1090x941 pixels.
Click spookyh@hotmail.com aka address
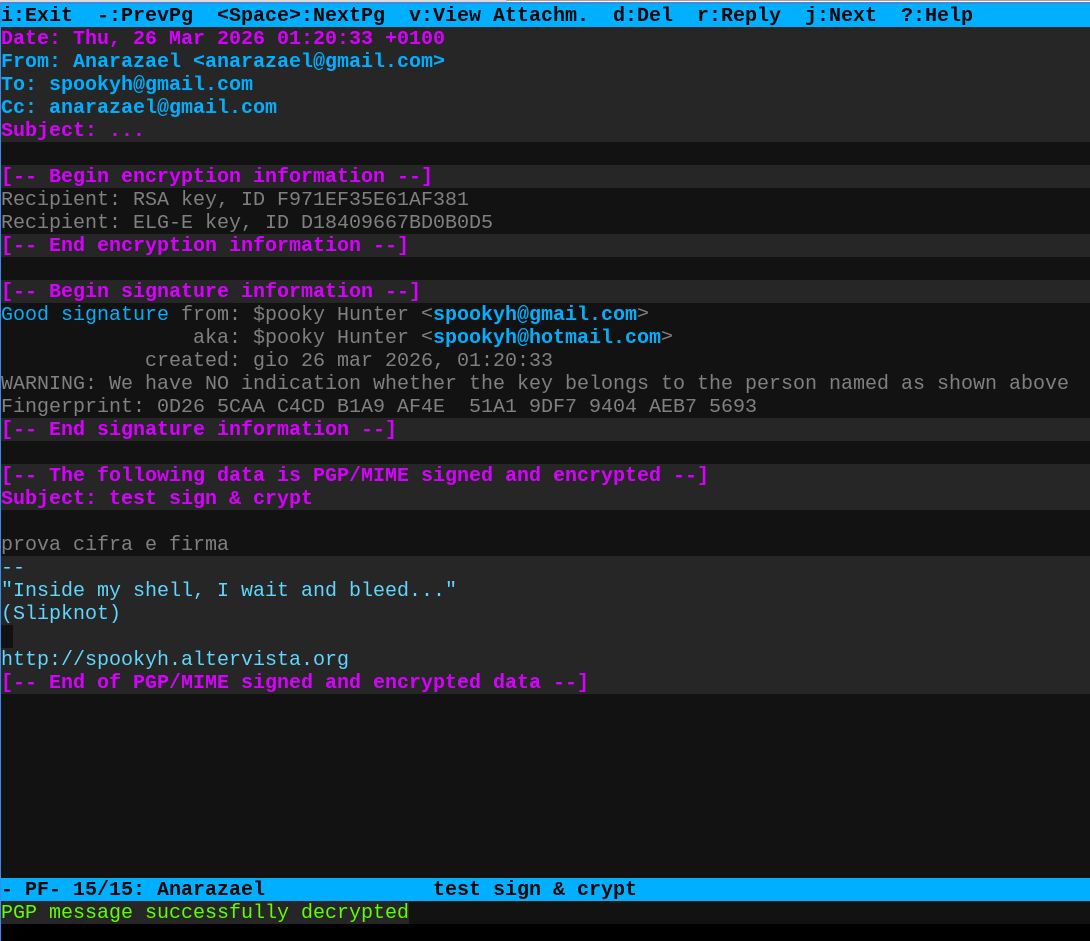pos(546,337)
